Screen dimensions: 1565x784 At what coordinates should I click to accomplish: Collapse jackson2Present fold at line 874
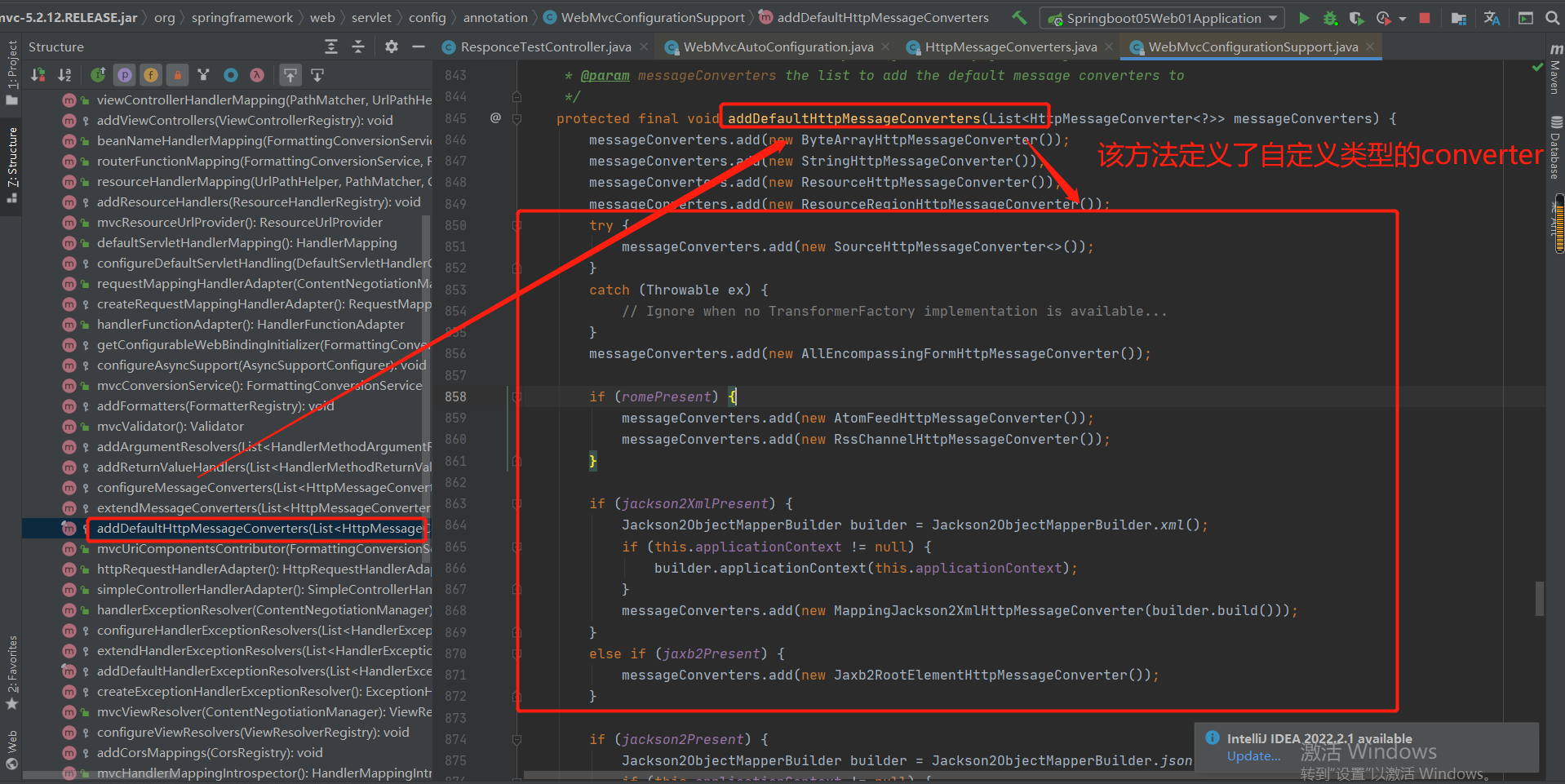(516, 739)
